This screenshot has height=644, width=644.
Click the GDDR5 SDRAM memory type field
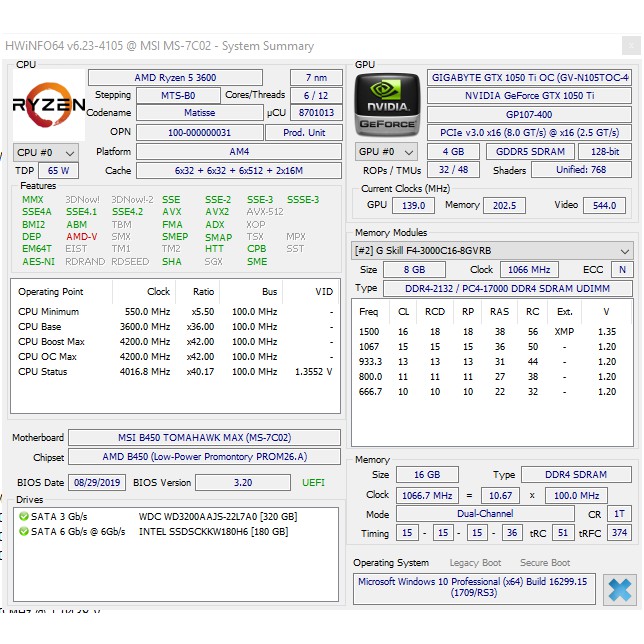tap(530, 152)
